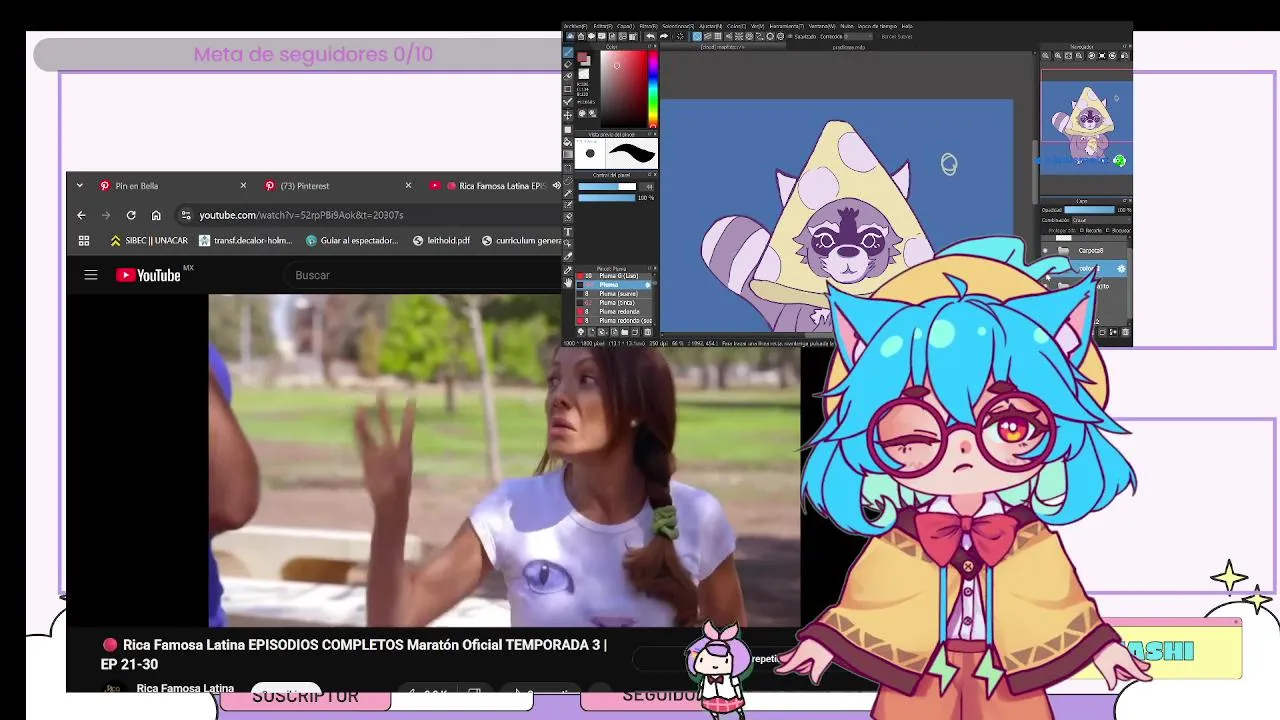Select the Hand tool
Viewport: 1280px width, 720px height.
pyautogui.click(x=567, y=283)
